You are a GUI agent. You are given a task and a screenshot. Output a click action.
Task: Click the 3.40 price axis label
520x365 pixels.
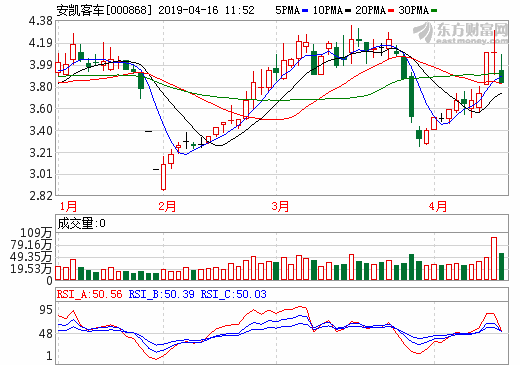pyautogui.click(x=41, y=131)
